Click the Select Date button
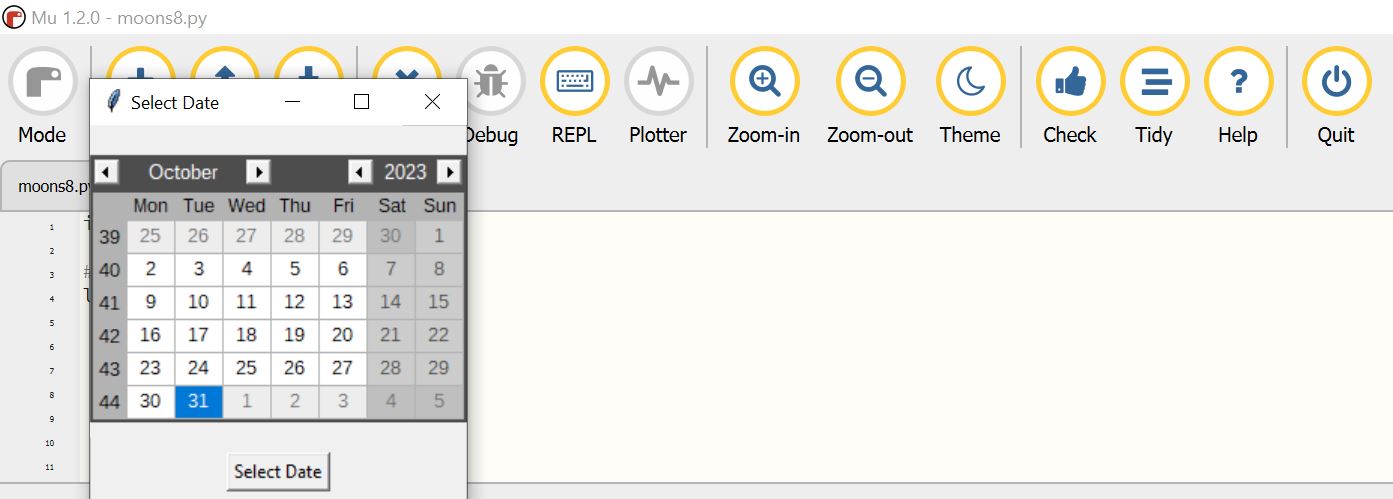The height and width of the screenshot is (499, 1393). point(278,471)
